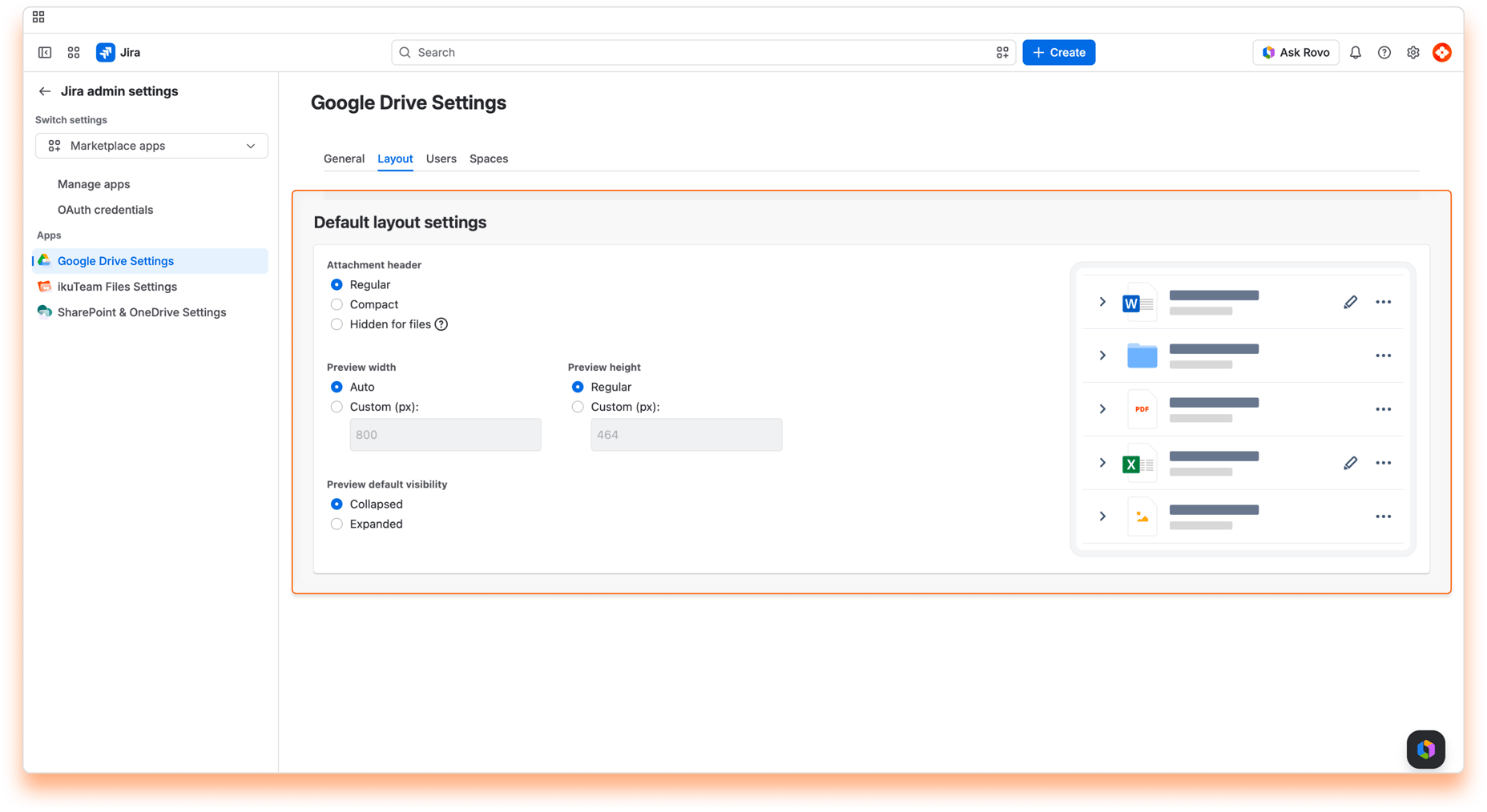Click the Search input field
The image size is (1487, 812).
pyautogui.click(x=703, y=53)
